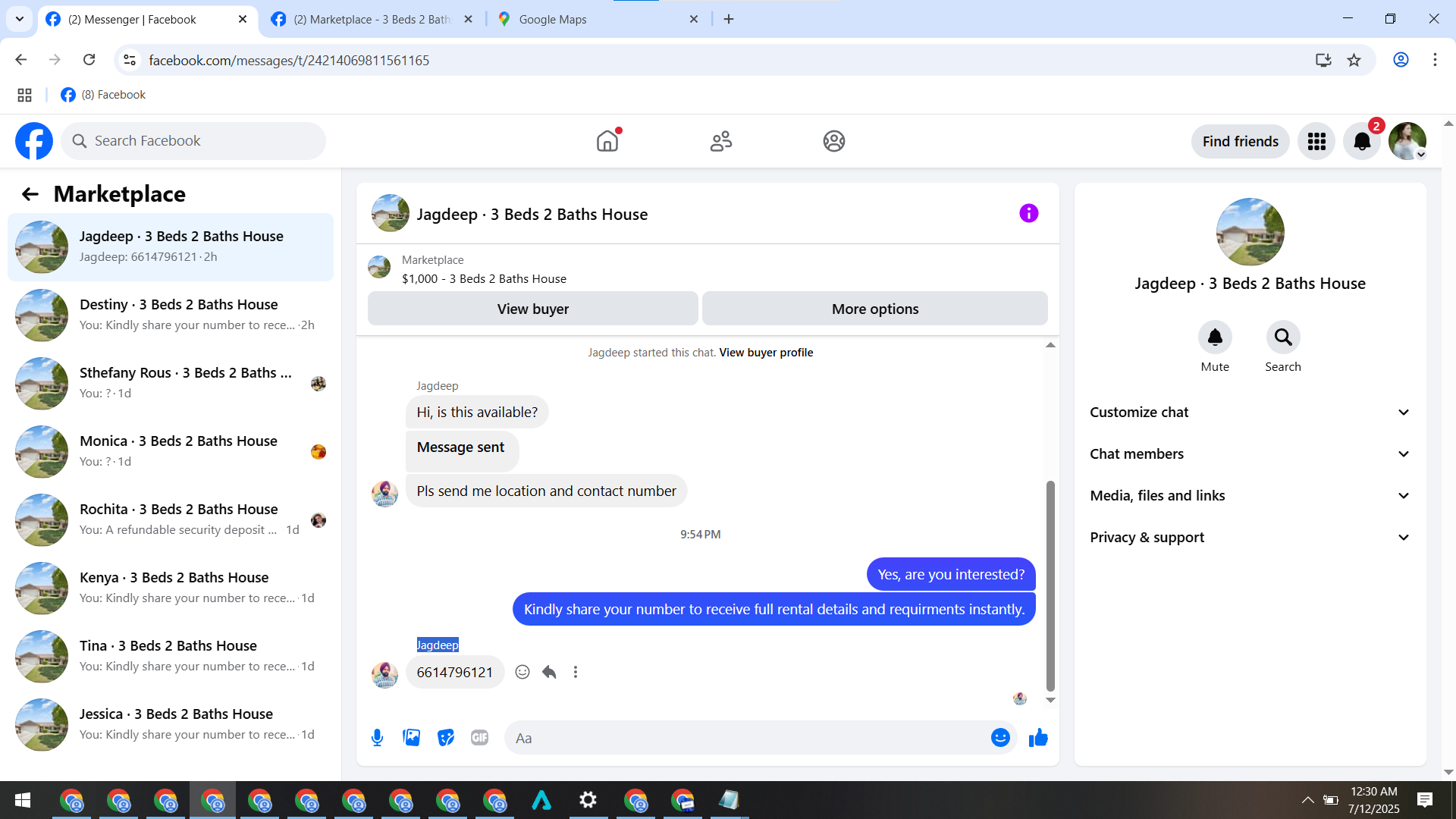1456x819 pixels.
Task: Click the Search Facebook field
Action: 193,141
